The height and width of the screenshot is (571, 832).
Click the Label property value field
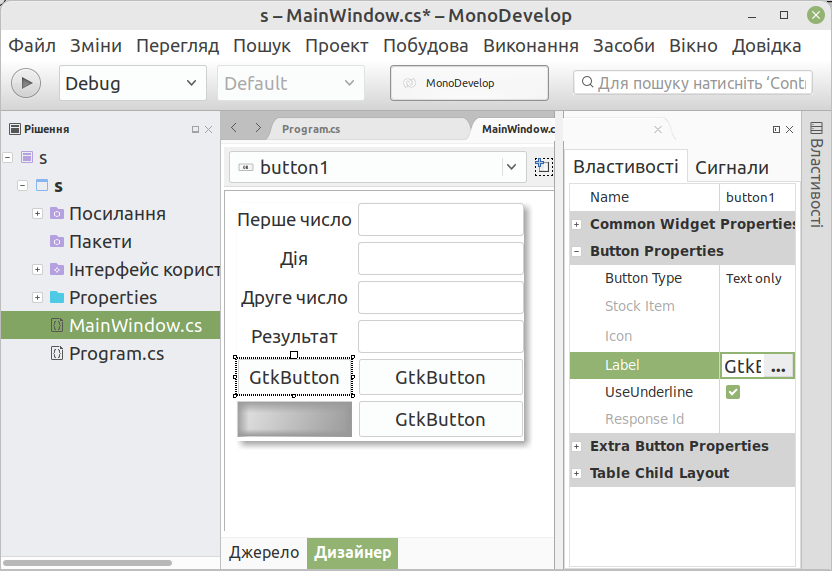click(x=743, y=366)
